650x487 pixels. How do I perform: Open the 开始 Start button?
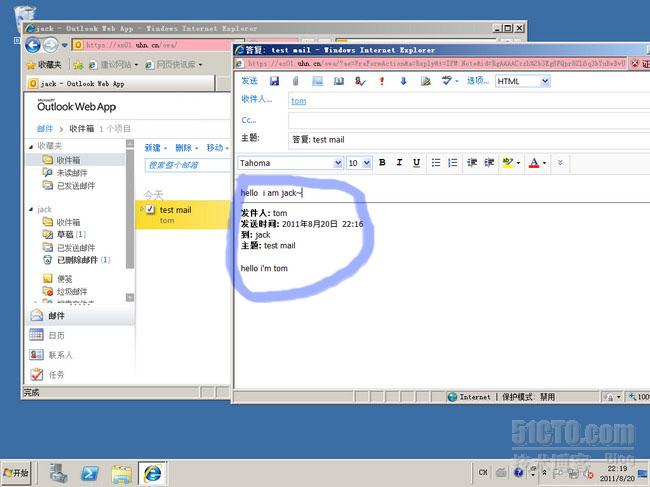pyautogui.click(x=16, y=472)
